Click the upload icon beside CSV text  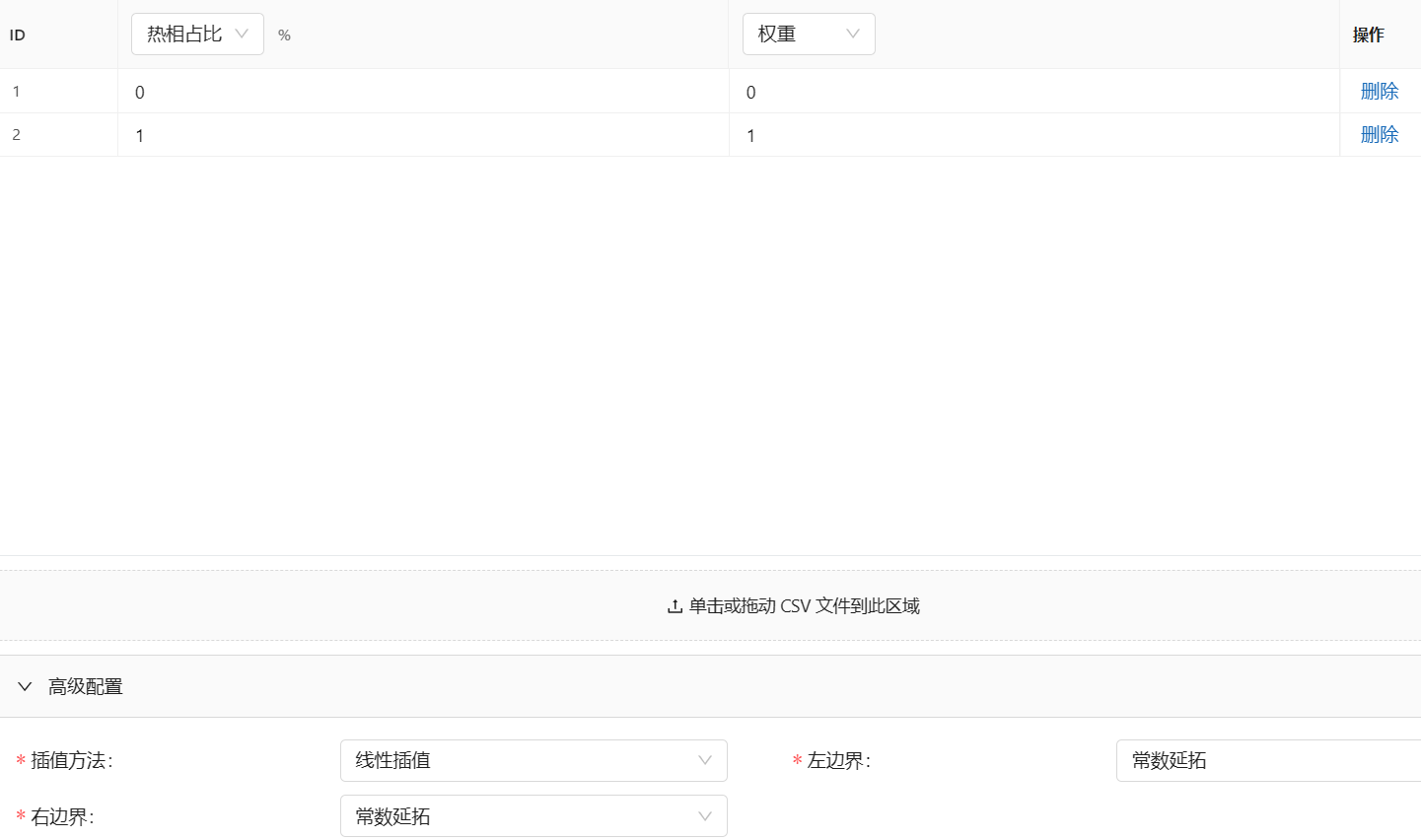point(675,606)
